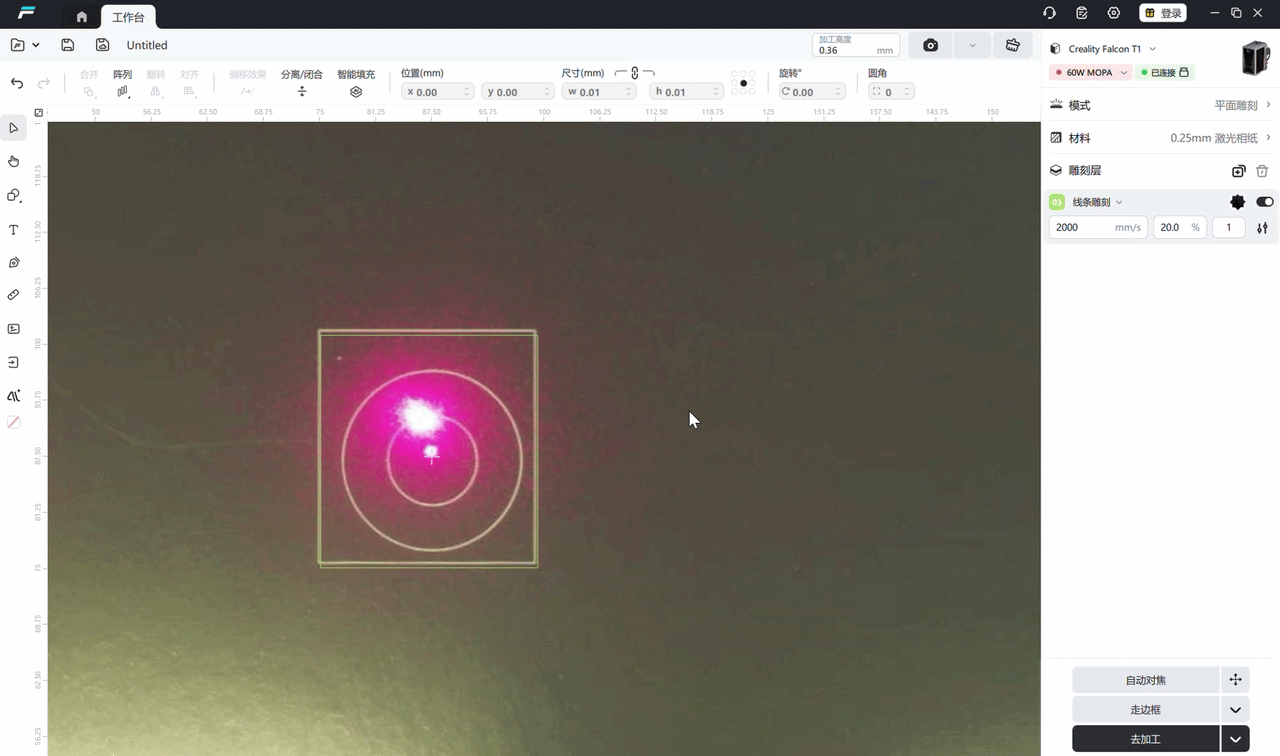Viewport: 1280px width, 756px height.
Task: Click the 分离/闭合 tool
Action: (x=302, y=83)
